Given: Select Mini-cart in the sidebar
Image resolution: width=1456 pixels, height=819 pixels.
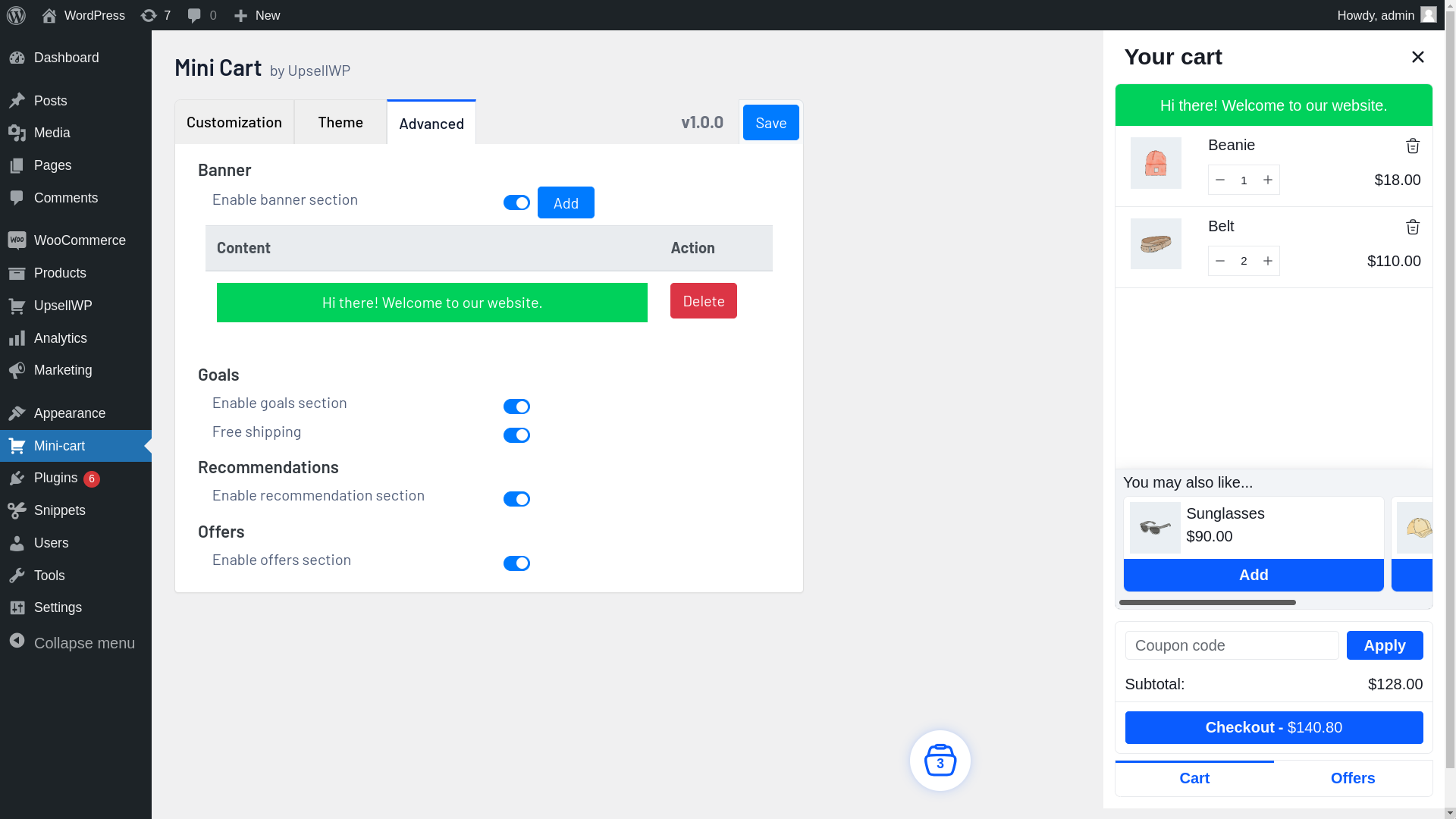Looking at the screenshot, I should point(76,446).
